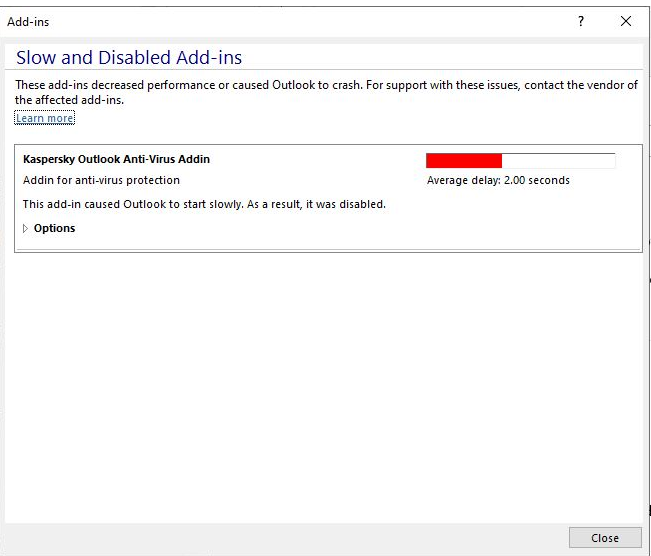Click the Add-ins window title text
The image size is (651, 556).
tap(28, 22)
